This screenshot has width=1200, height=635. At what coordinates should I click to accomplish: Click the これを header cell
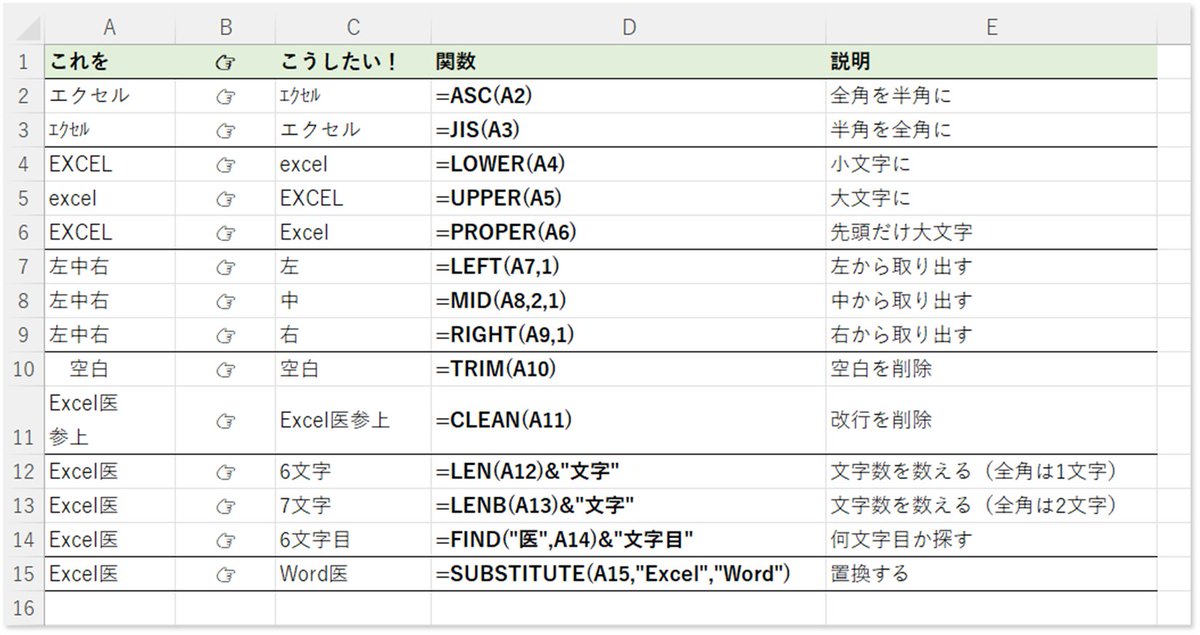pyautogui.click(x=109, y=62)
